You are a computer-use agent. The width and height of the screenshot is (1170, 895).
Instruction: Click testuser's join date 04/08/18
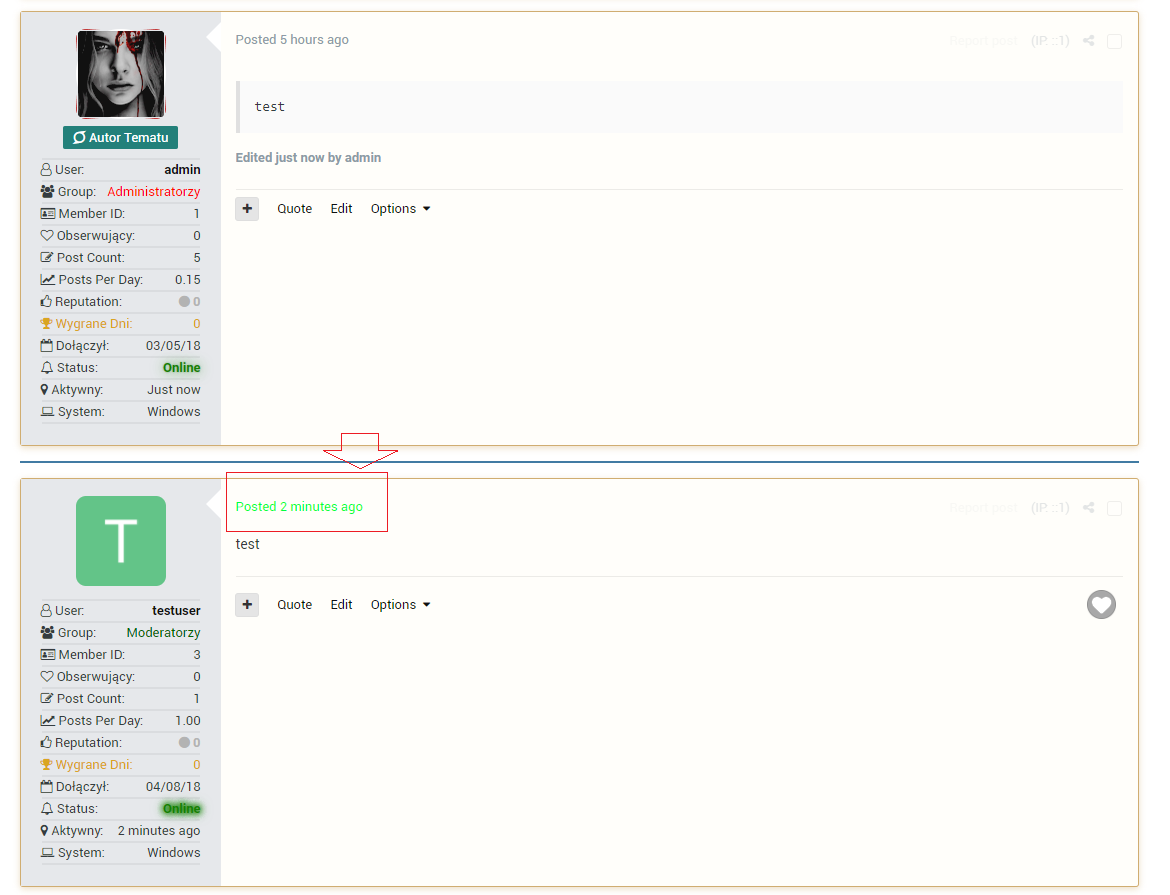[x=173, y=787]
